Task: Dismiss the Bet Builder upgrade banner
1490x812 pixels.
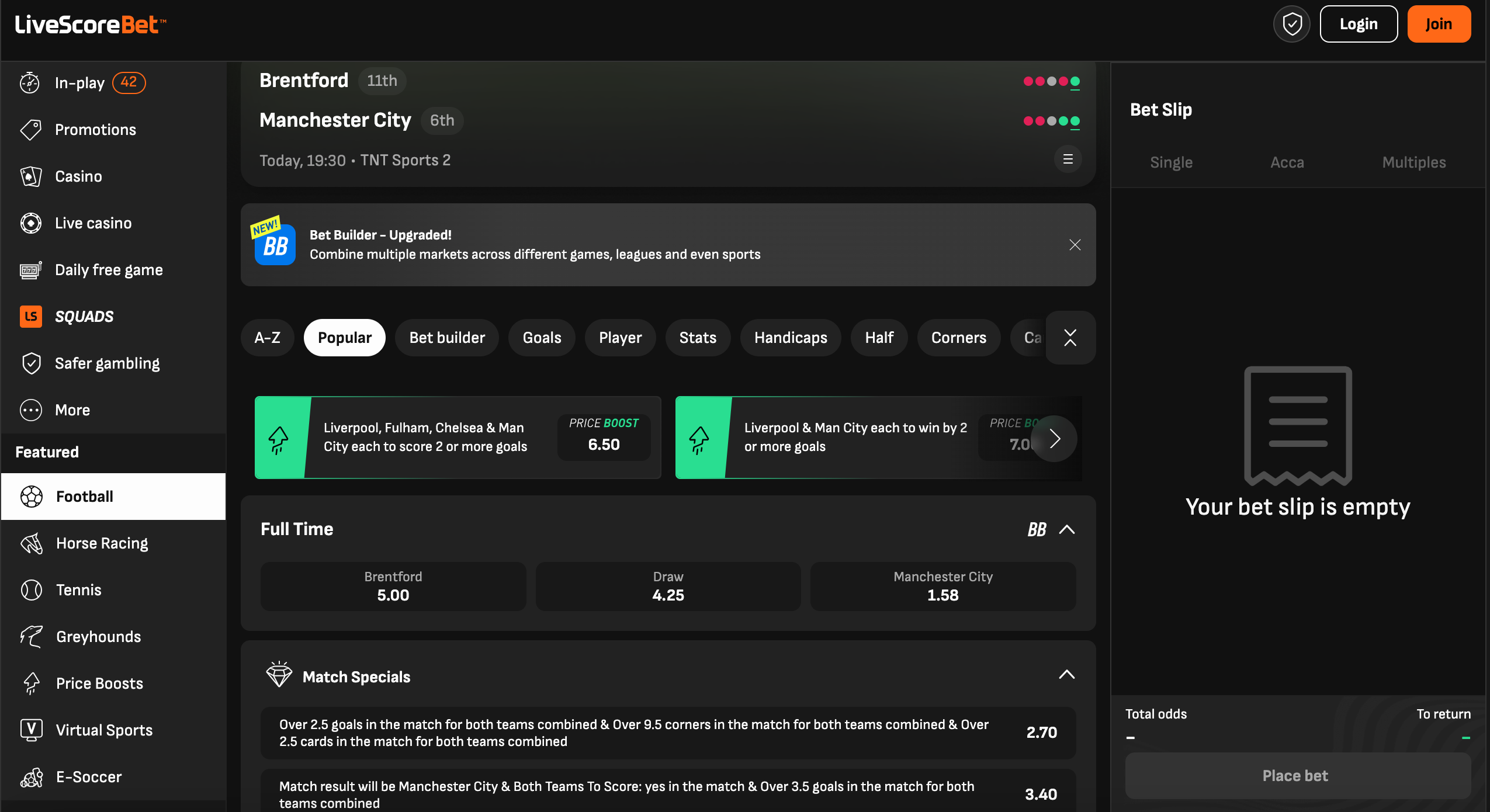Action: 1075,245
